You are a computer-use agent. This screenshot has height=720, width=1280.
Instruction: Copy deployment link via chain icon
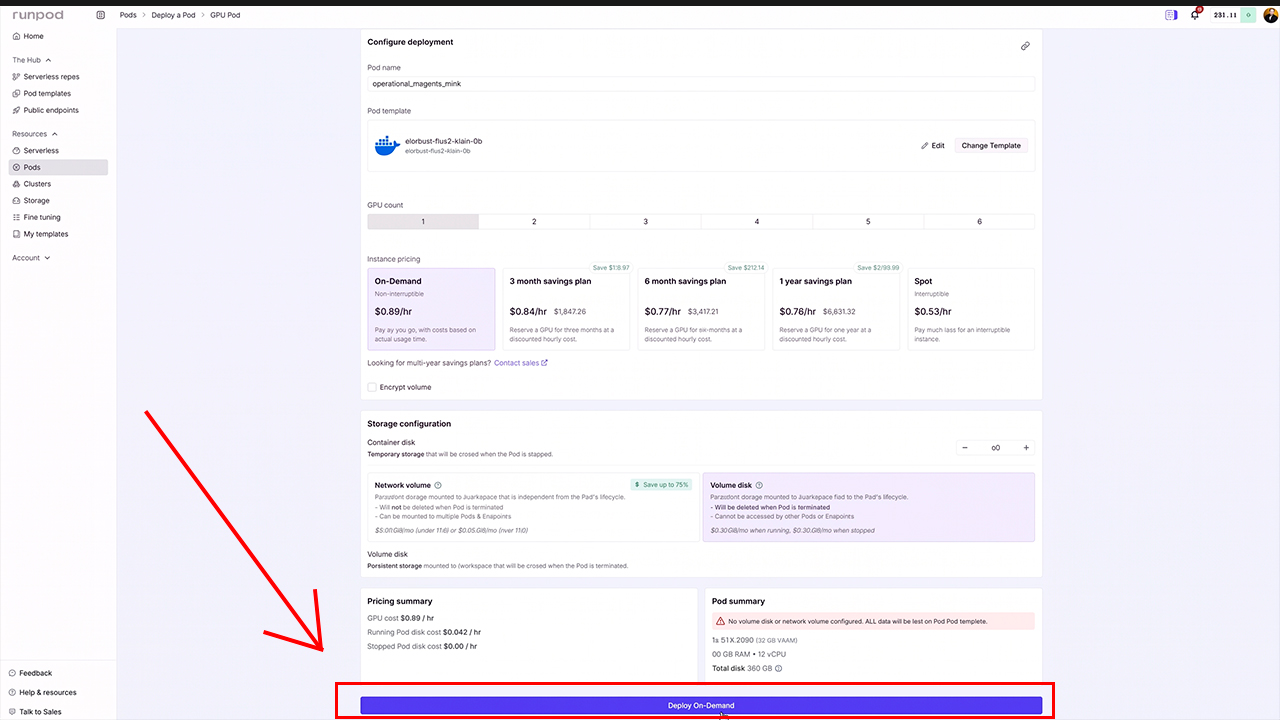(1025, 46)
